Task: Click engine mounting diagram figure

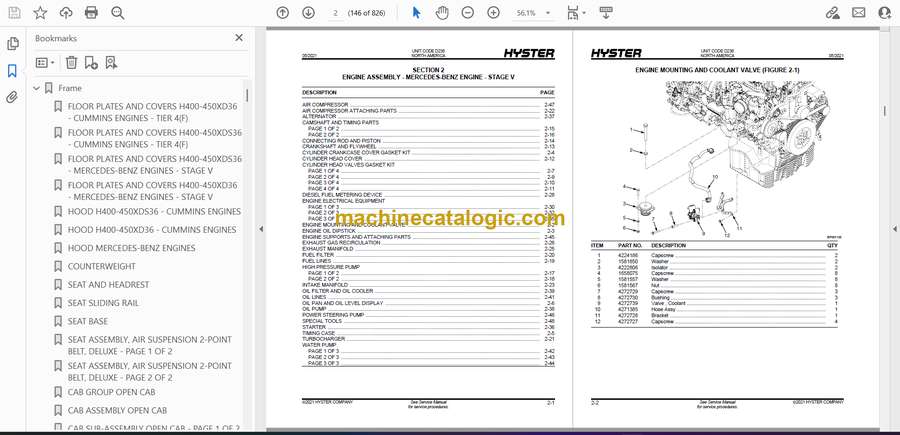Action: tap(729, 158)
